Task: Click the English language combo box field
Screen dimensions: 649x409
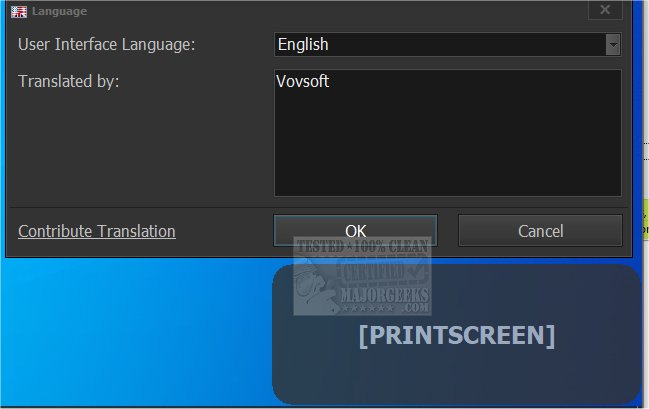Action: pyautogui.click(x=440, y=45)
